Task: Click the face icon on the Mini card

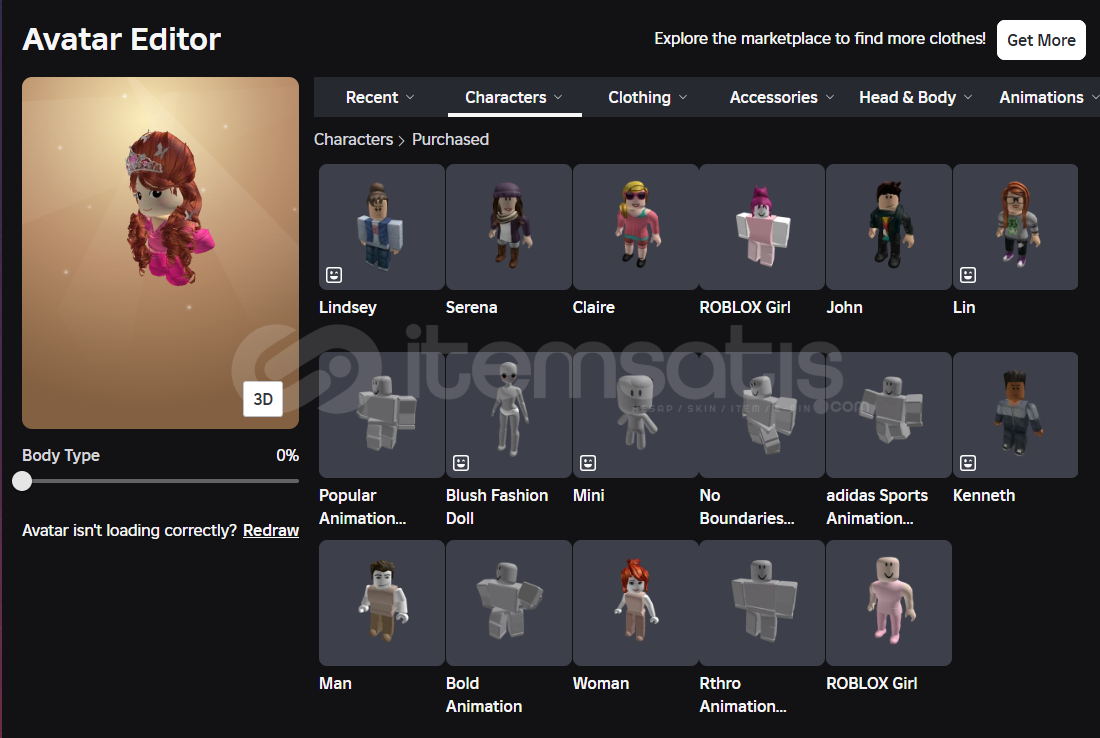Action: (588, 463)
